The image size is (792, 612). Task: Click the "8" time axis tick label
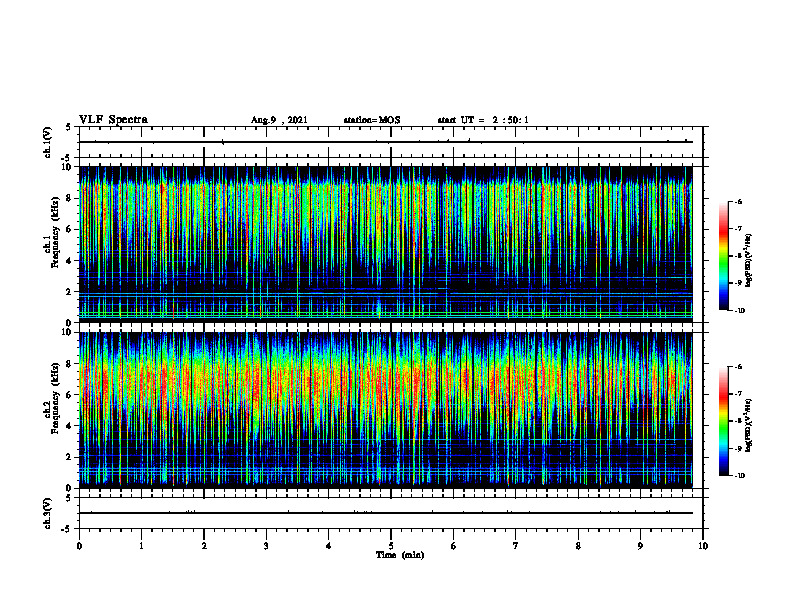(578, 546)
